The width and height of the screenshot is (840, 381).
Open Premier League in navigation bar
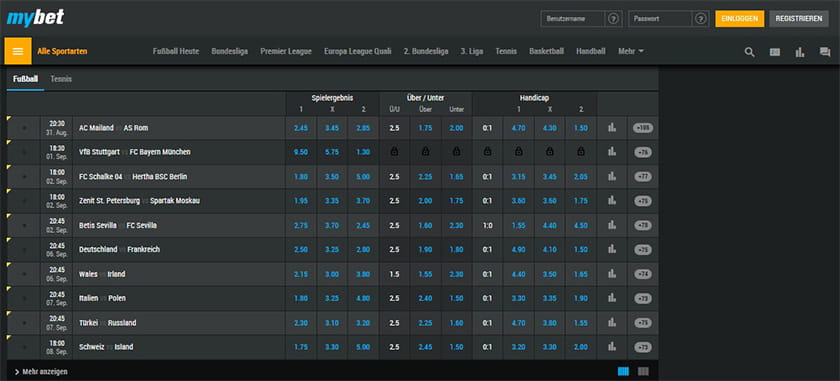(286, 51)
